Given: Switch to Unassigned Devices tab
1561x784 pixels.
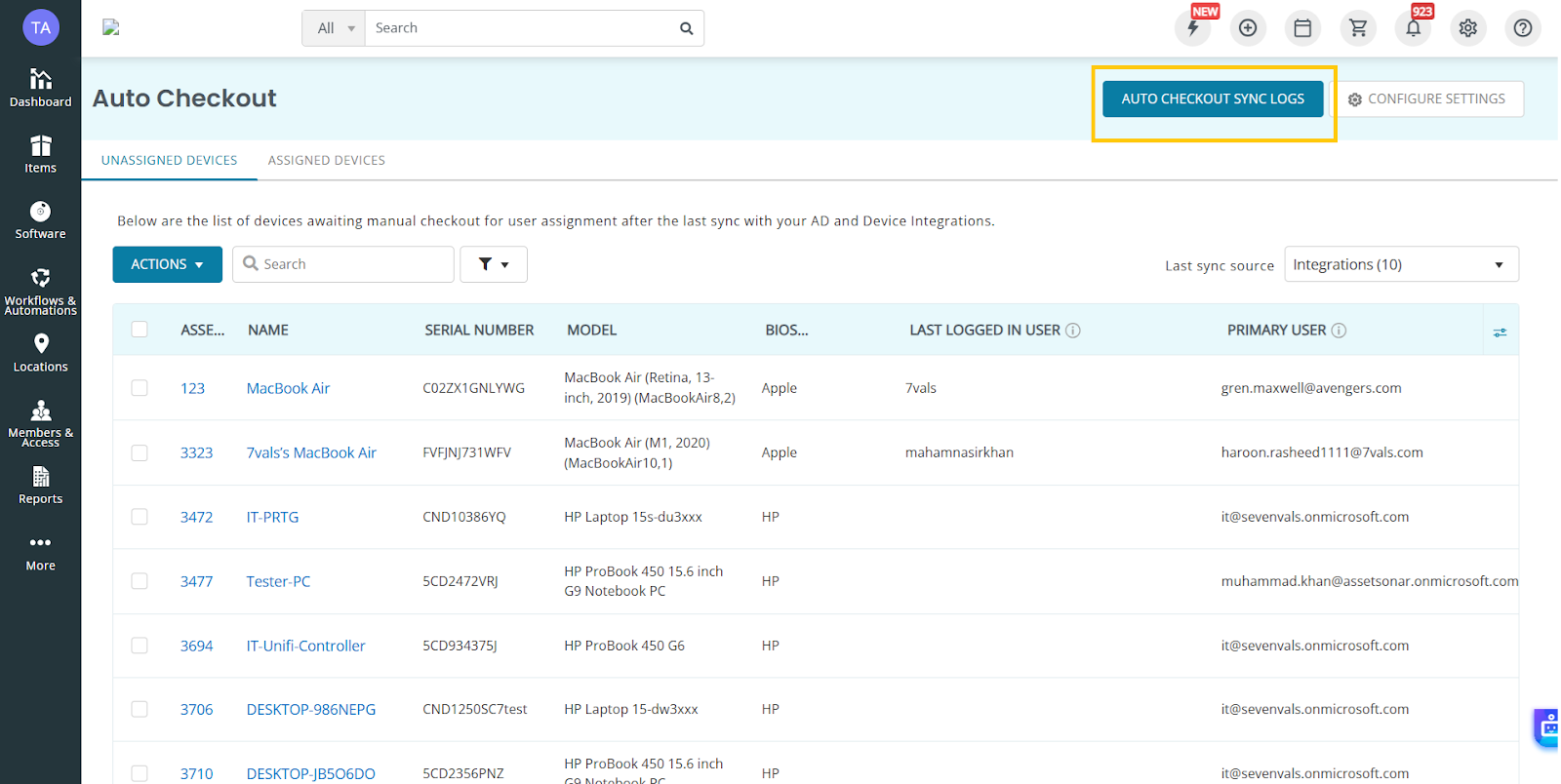Looking at the screenshot, I should point(169,160).
